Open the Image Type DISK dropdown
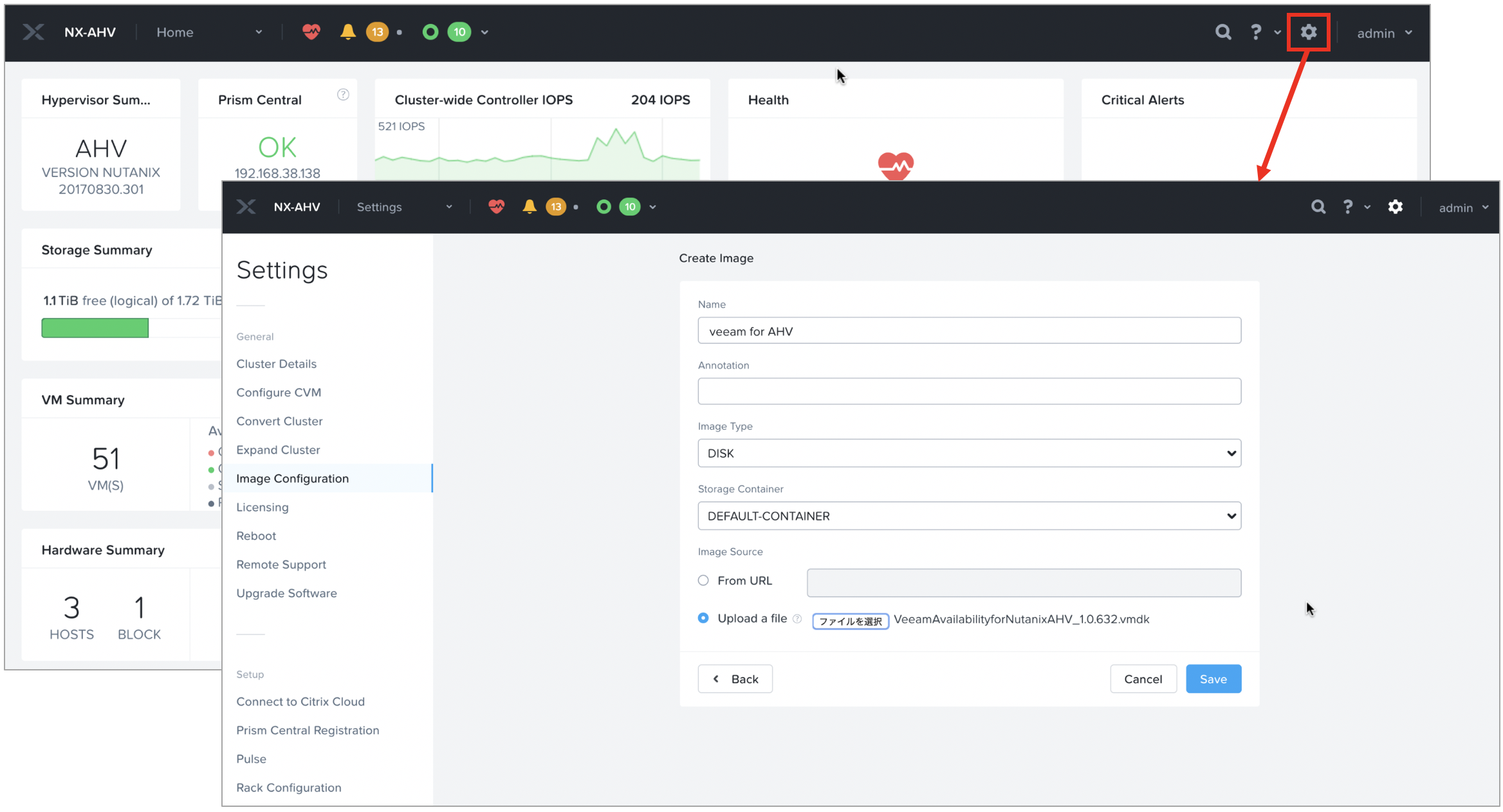Viewport: 1503px width, 812px height. click(x=969, y=453)
